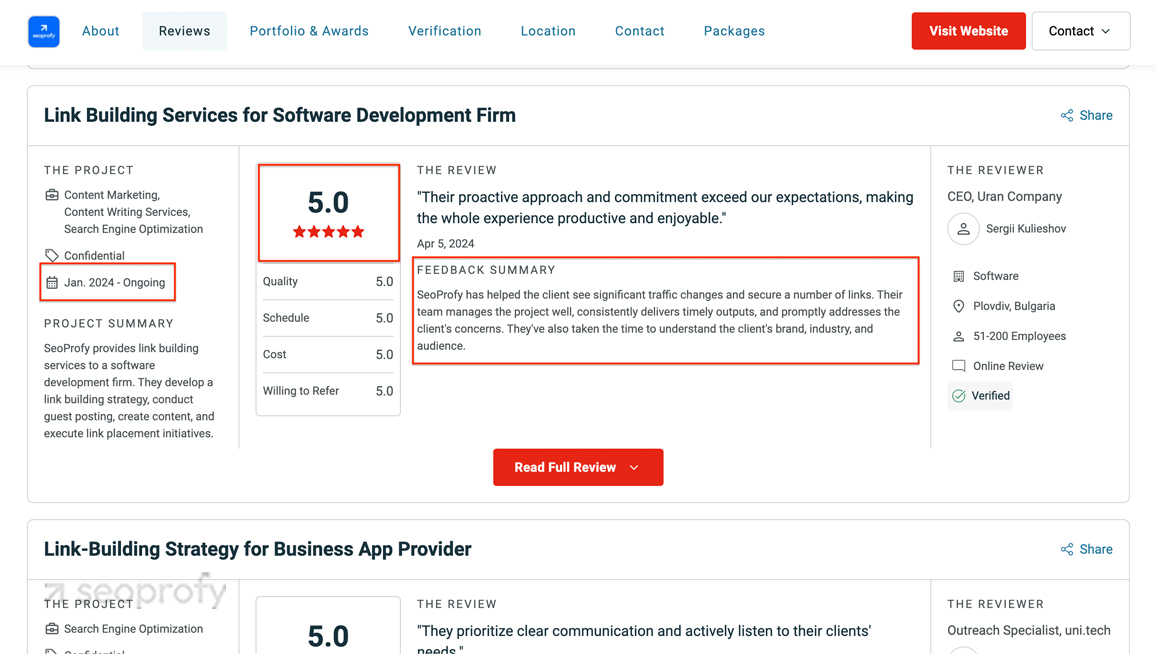Click the red Visit Website button

[x=968, y=31]
